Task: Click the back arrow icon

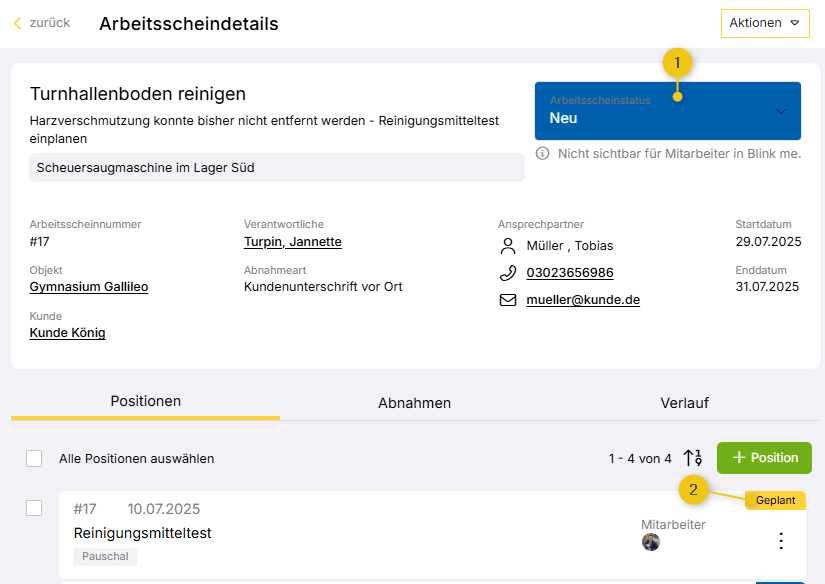Action: [x=17, y=23]
